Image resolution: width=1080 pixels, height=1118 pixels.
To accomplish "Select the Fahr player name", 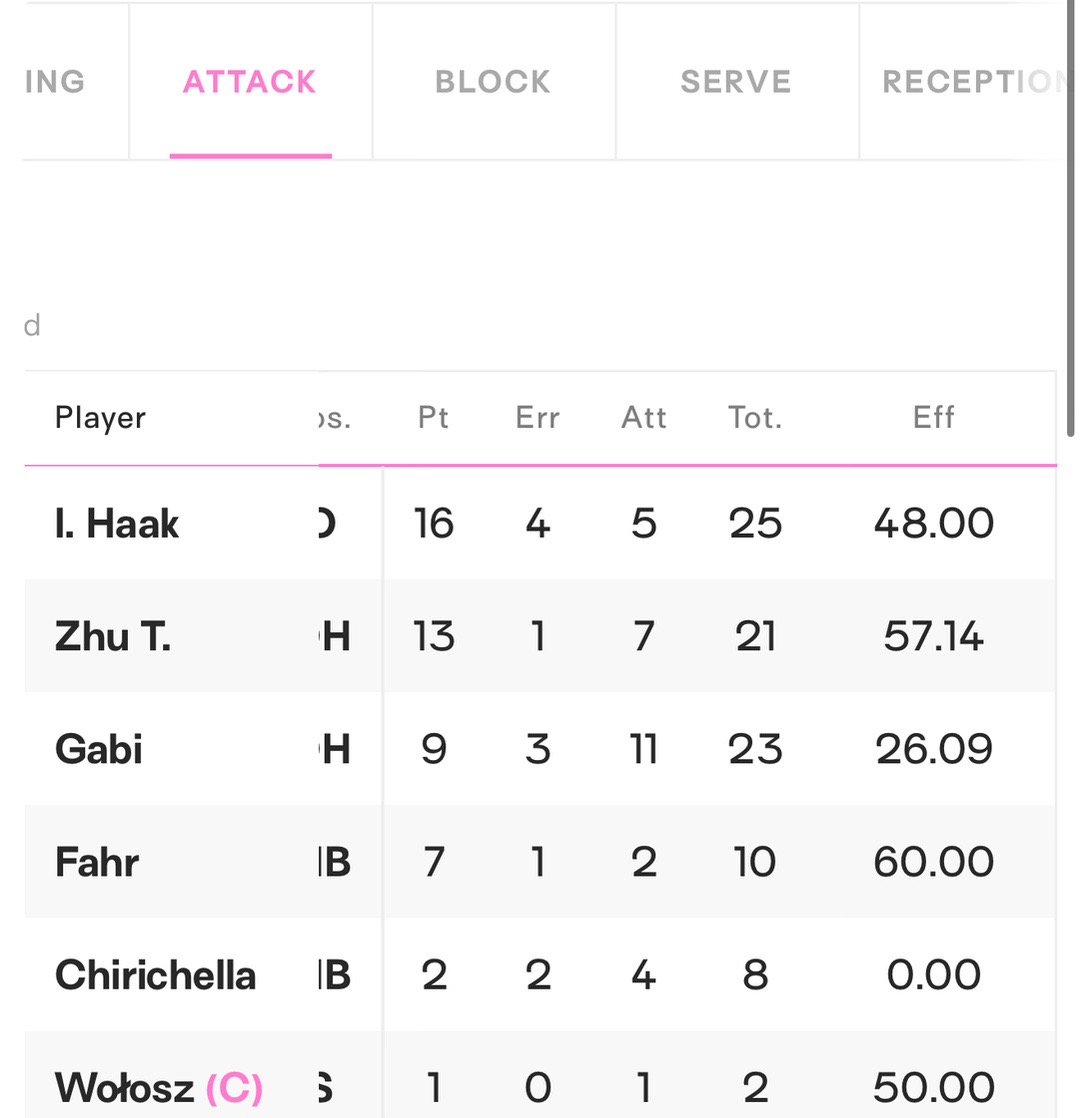I will point(97,862).
